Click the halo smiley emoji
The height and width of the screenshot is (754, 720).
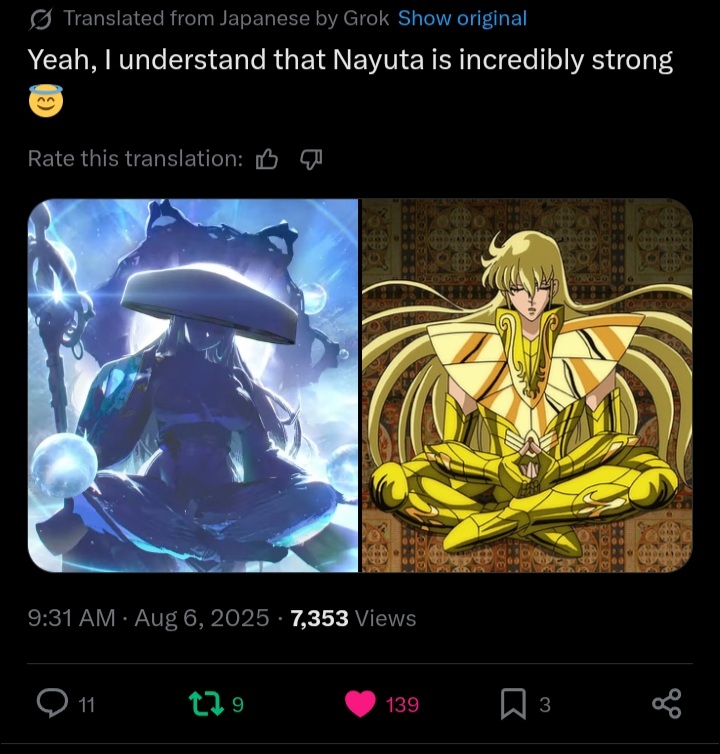point(46,101)
